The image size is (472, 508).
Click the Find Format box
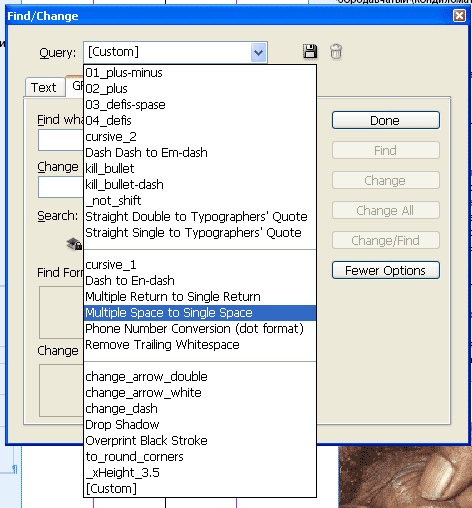click(61, 312)
